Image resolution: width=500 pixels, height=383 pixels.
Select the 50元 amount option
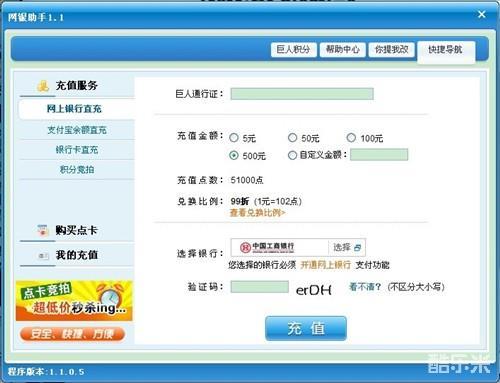[292, 137]
